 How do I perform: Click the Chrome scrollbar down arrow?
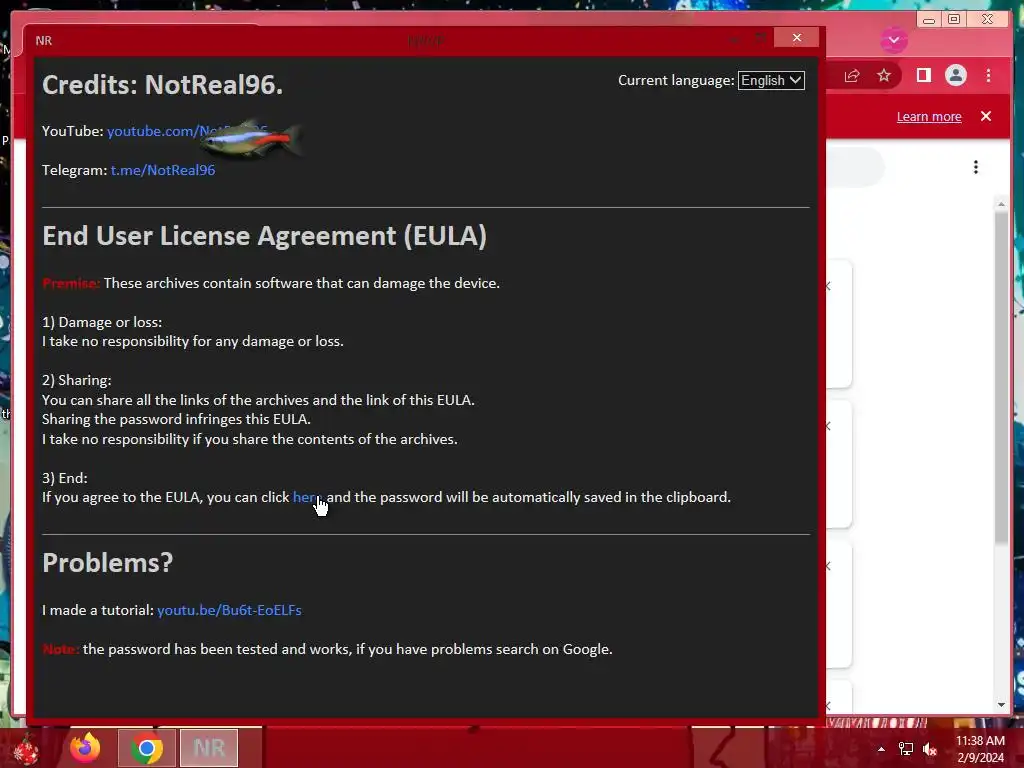pyautogui.click(x=1001, y=705)
